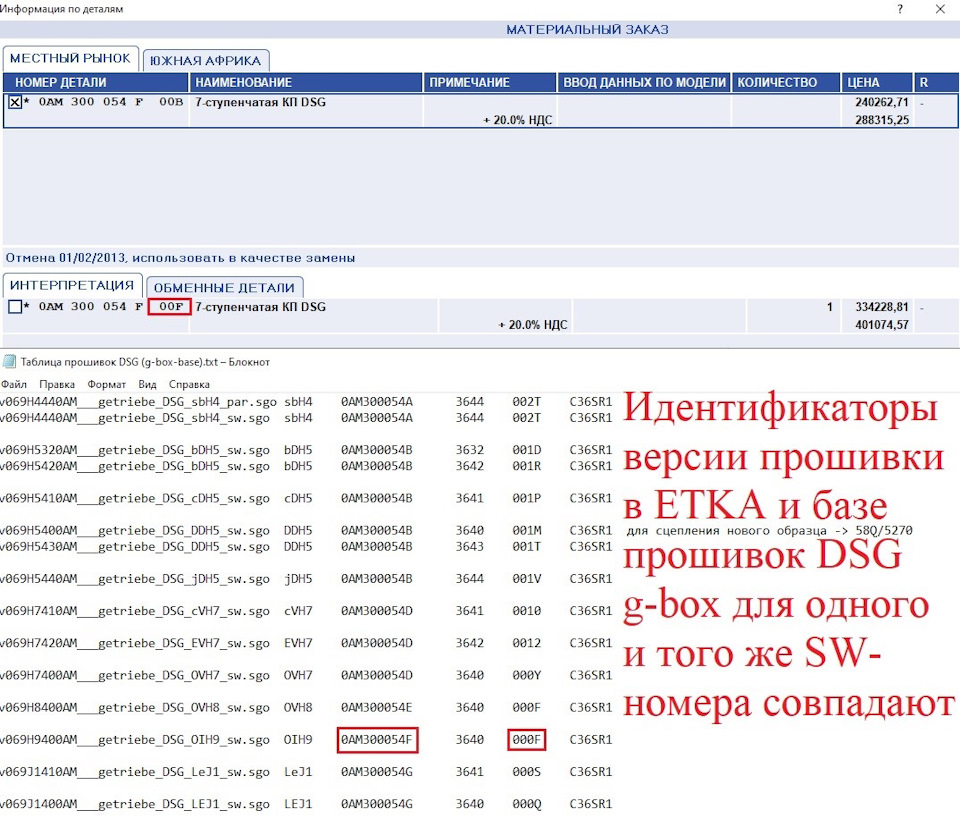Select the ИНТЕРПРЕТАЦИЯ tab
The image size is (960, 827).
[72, 285]
